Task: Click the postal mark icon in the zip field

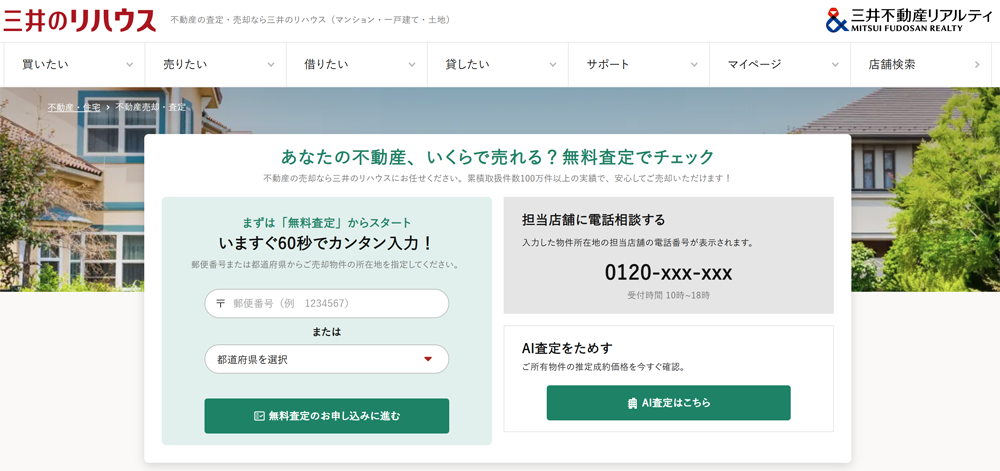Action: point(221,303)
